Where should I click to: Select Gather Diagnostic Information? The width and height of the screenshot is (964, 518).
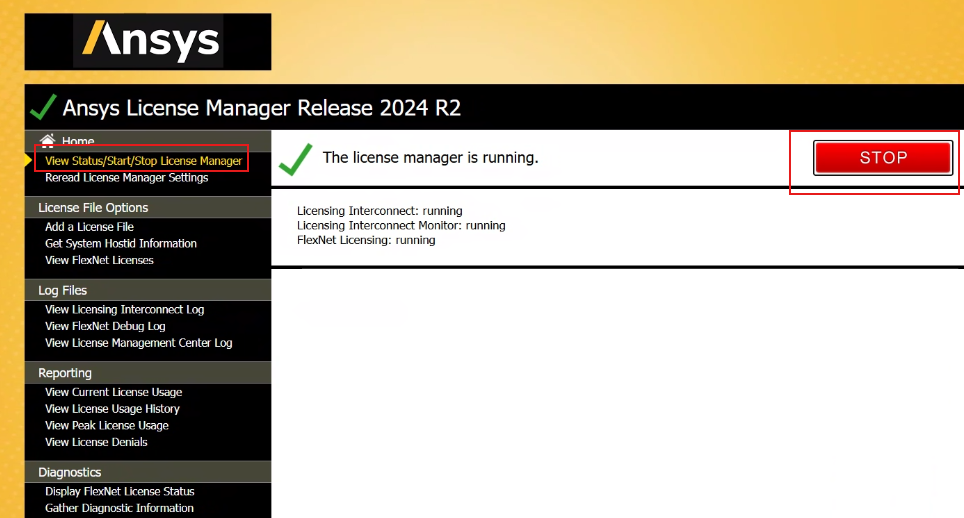click(x=119, y=508)
